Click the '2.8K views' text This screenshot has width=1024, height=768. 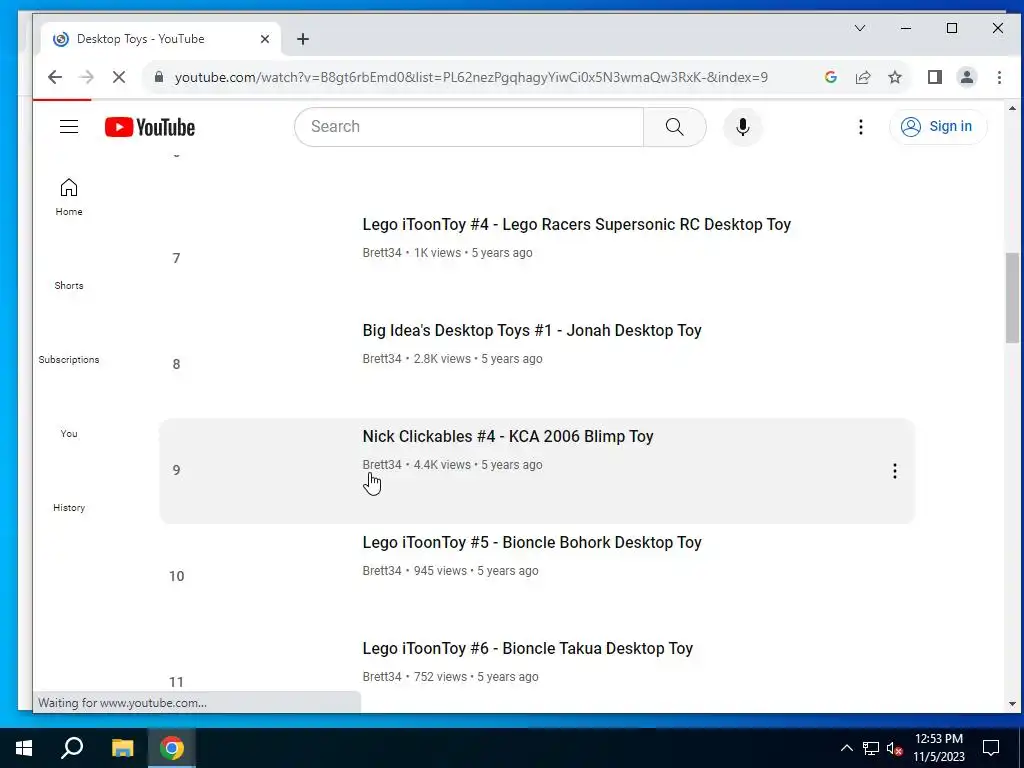point(442,359)
